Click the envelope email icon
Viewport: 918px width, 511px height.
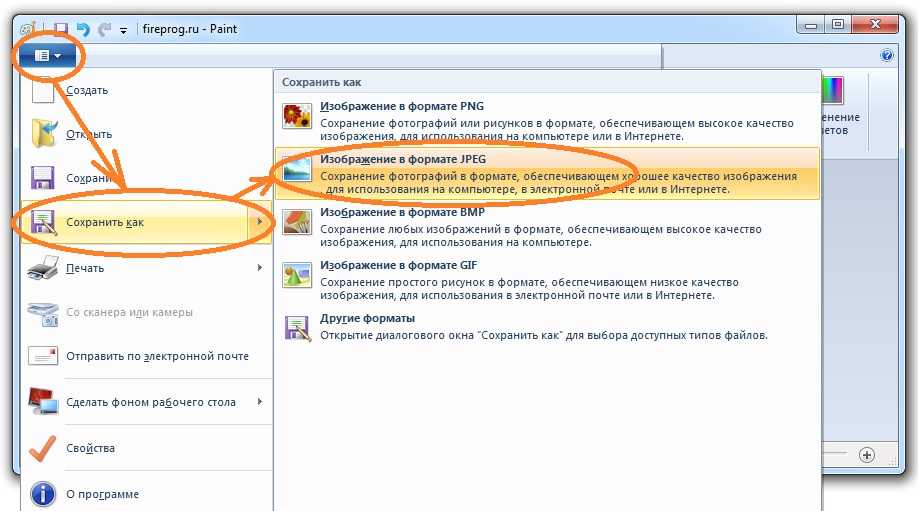[x=43, y=356]
